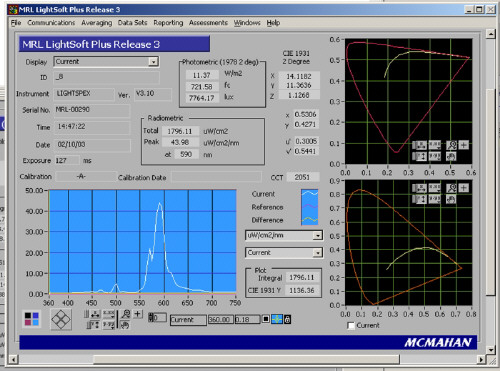The width and height of the screenshot is (500, 371).
Task: Click the four-color plot color palette icon
Action: (32, 319)
